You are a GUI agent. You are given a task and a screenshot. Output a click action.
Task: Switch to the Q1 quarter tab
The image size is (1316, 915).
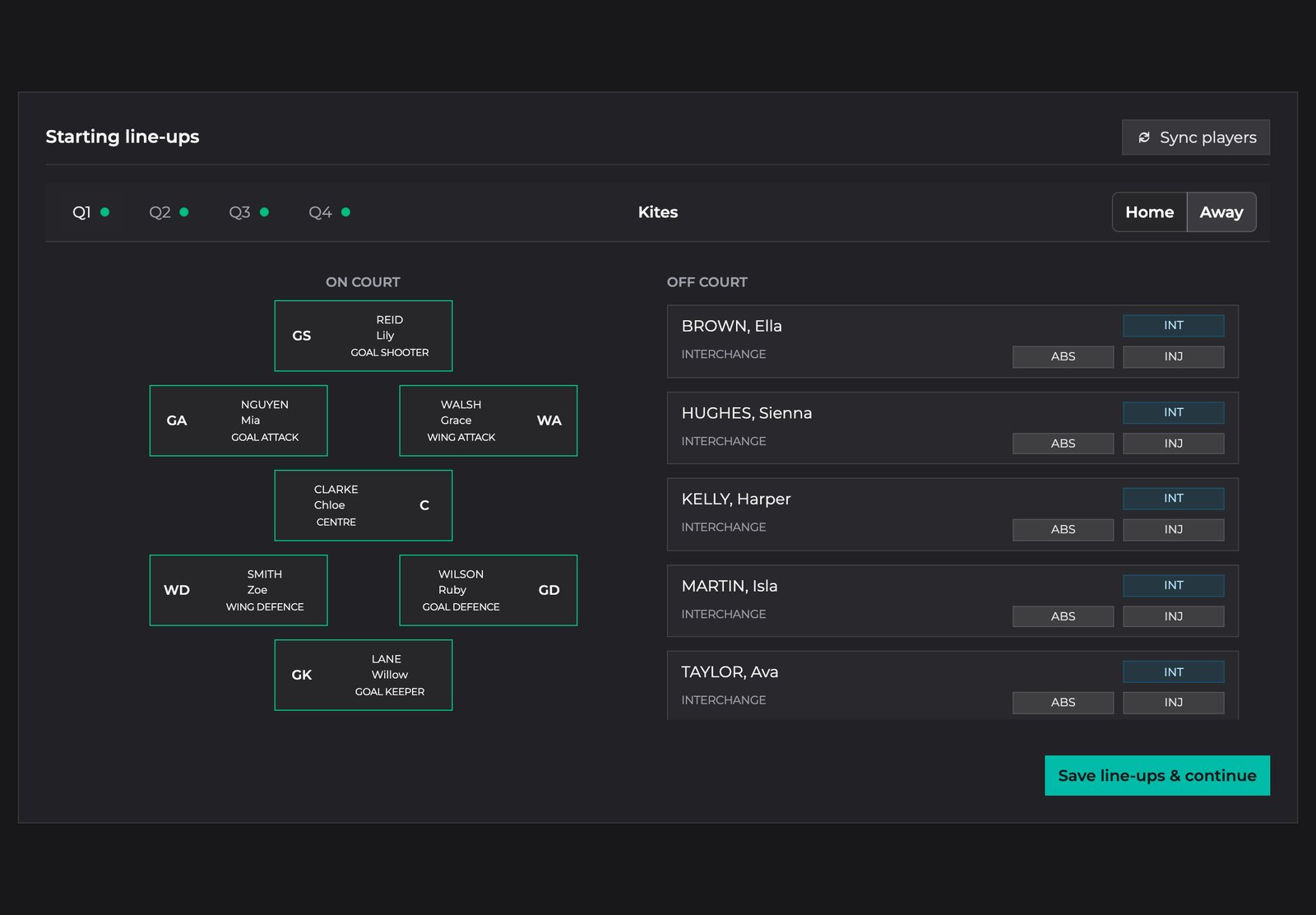click(x=90, y=212)
